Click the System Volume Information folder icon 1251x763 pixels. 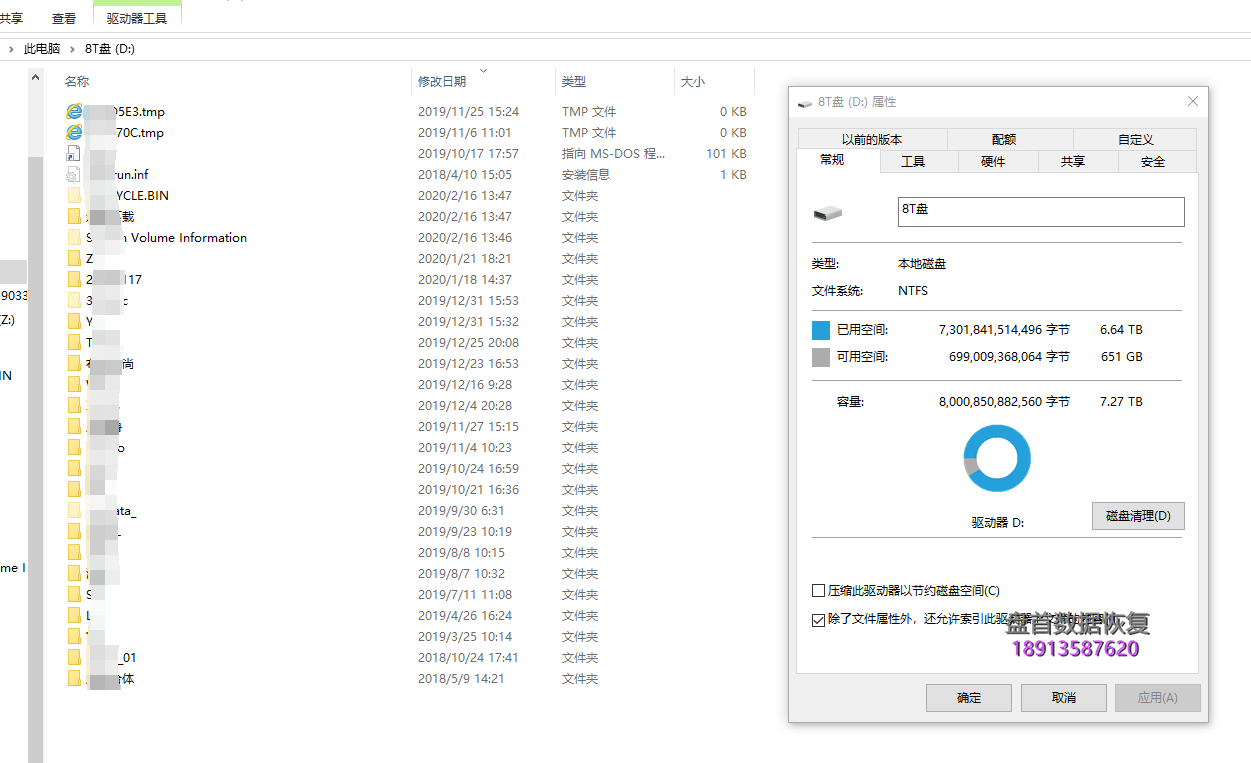[x=74, y=238]
